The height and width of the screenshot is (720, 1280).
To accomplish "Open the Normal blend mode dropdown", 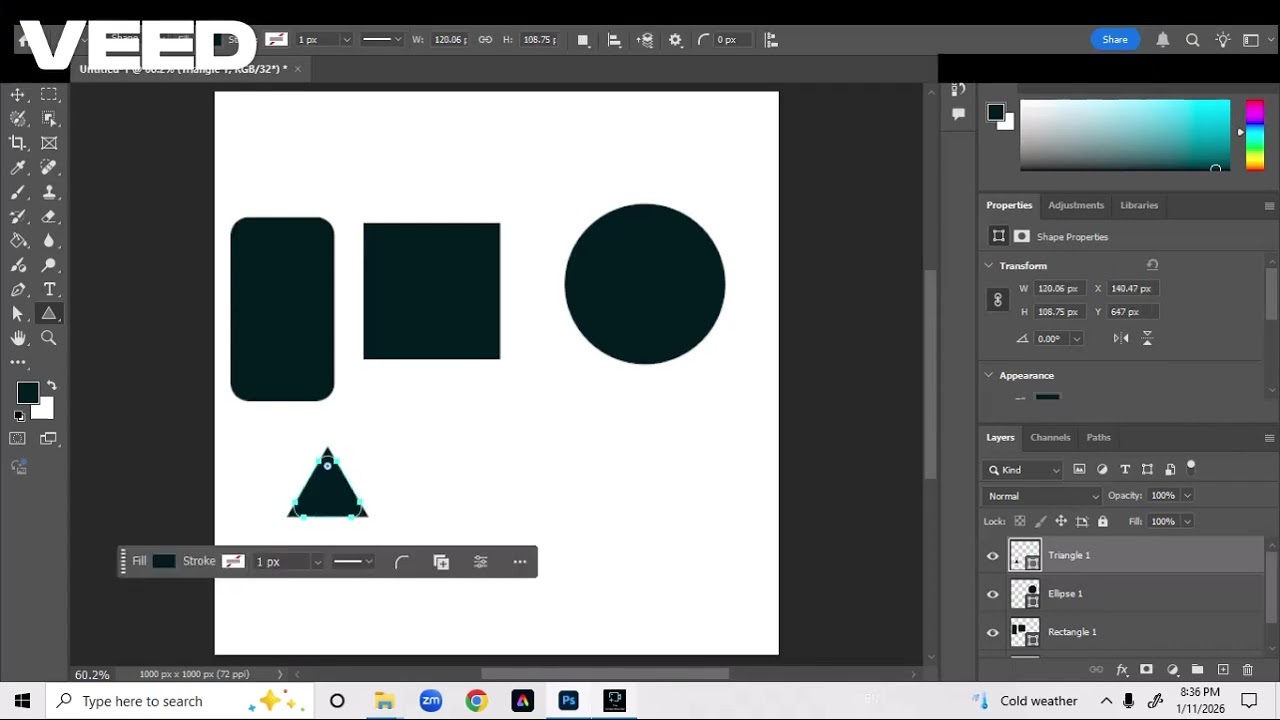I will pos(1042,496).
